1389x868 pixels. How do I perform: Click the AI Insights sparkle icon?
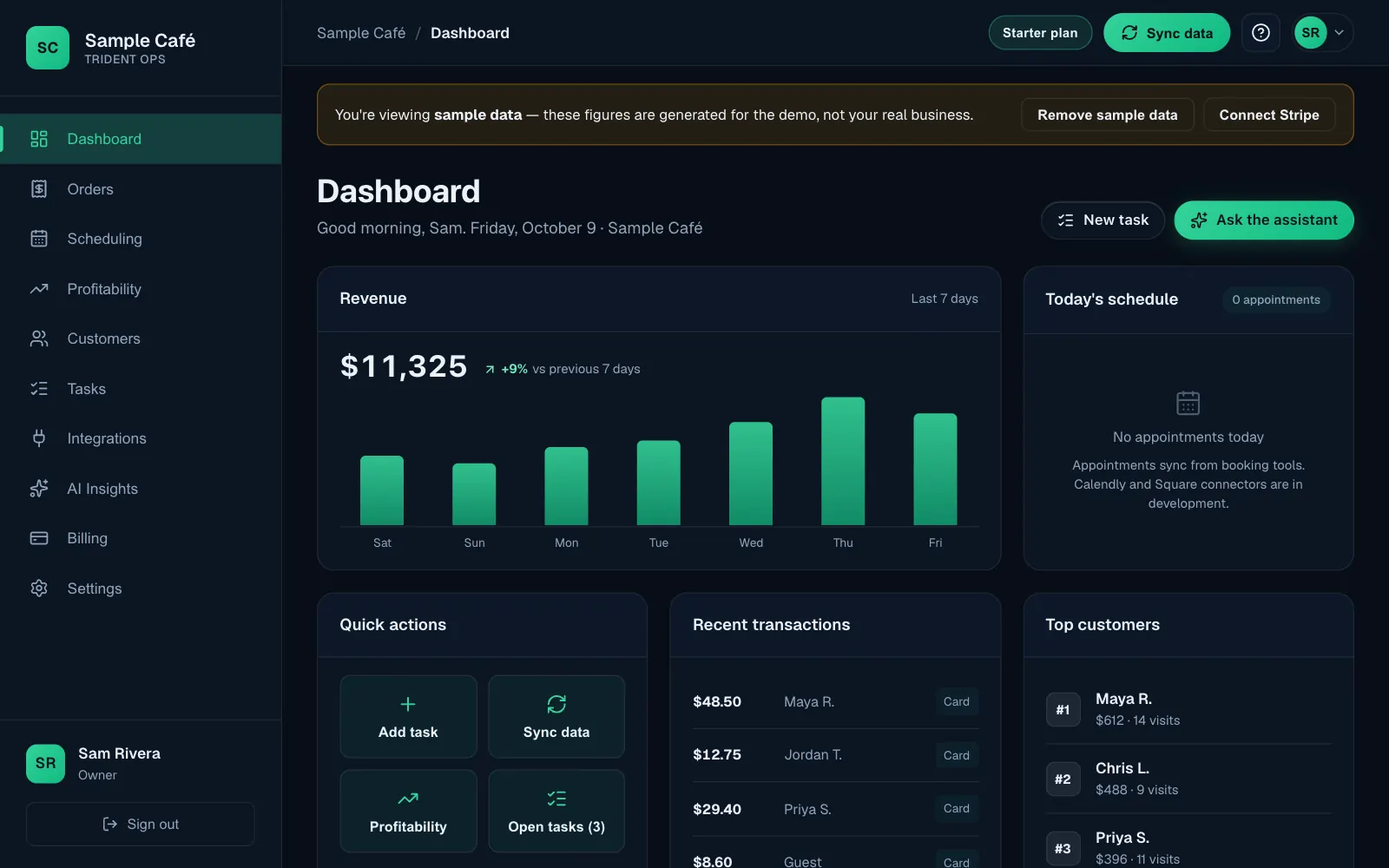point(39,489)
